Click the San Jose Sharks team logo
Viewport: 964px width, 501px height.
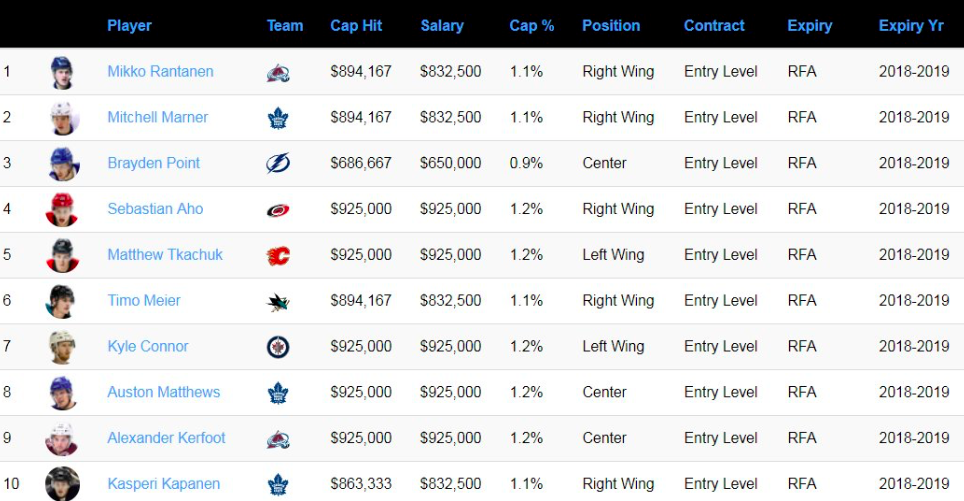click(x=278, y=301)
